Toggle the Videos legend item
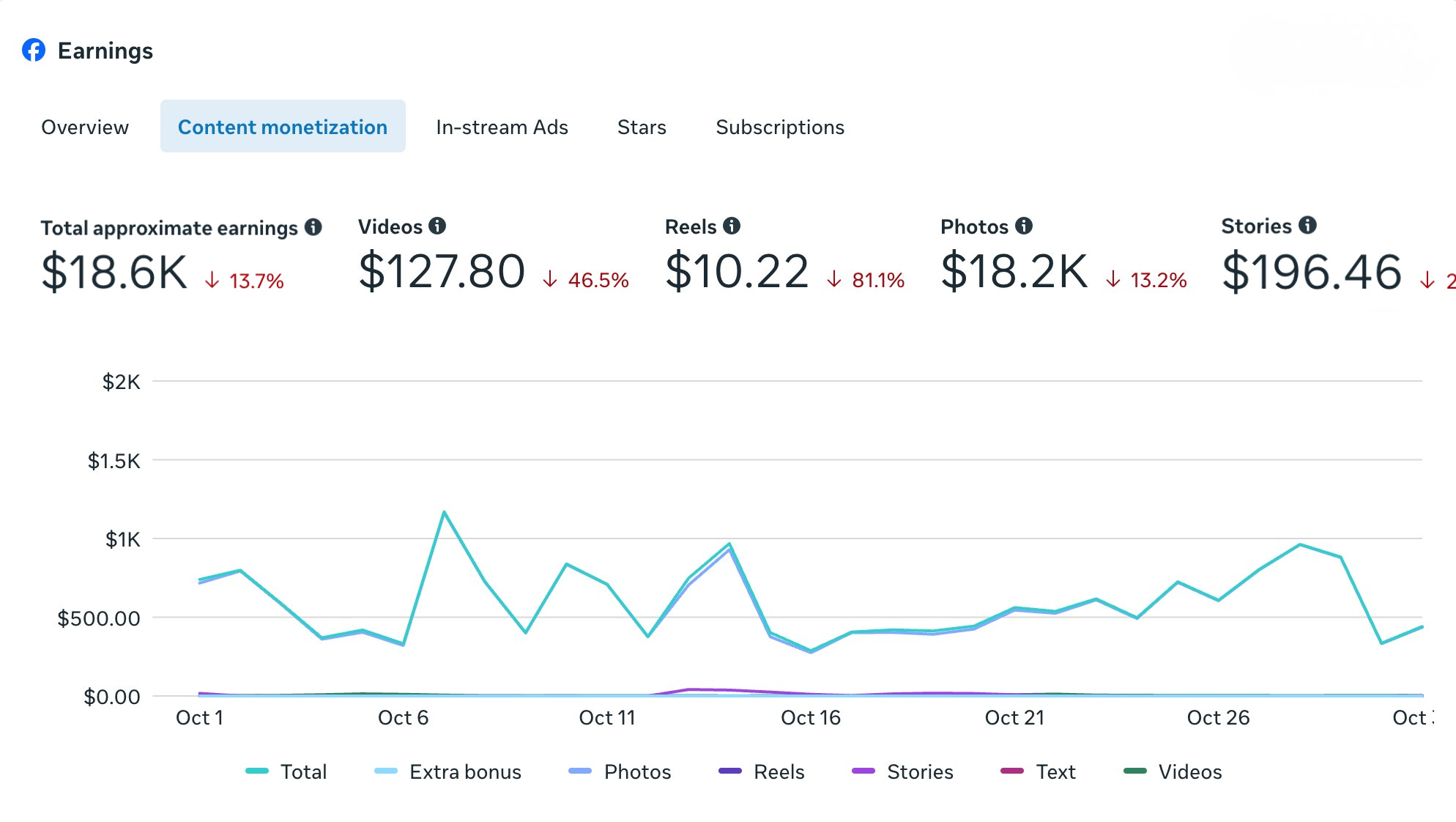Viewport: 1456px width, 822px height. click(1189, 771)
